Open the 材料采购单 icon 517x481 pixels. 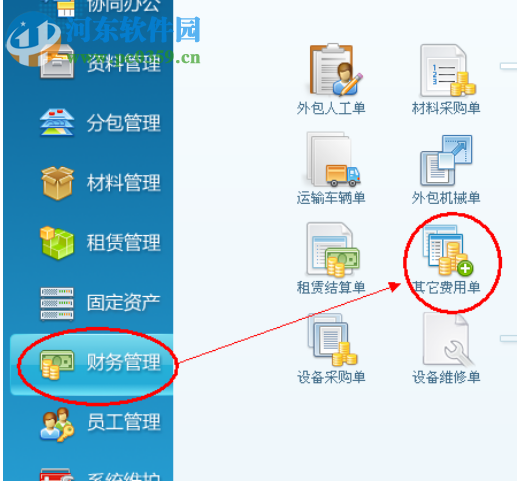click(447, 71)
